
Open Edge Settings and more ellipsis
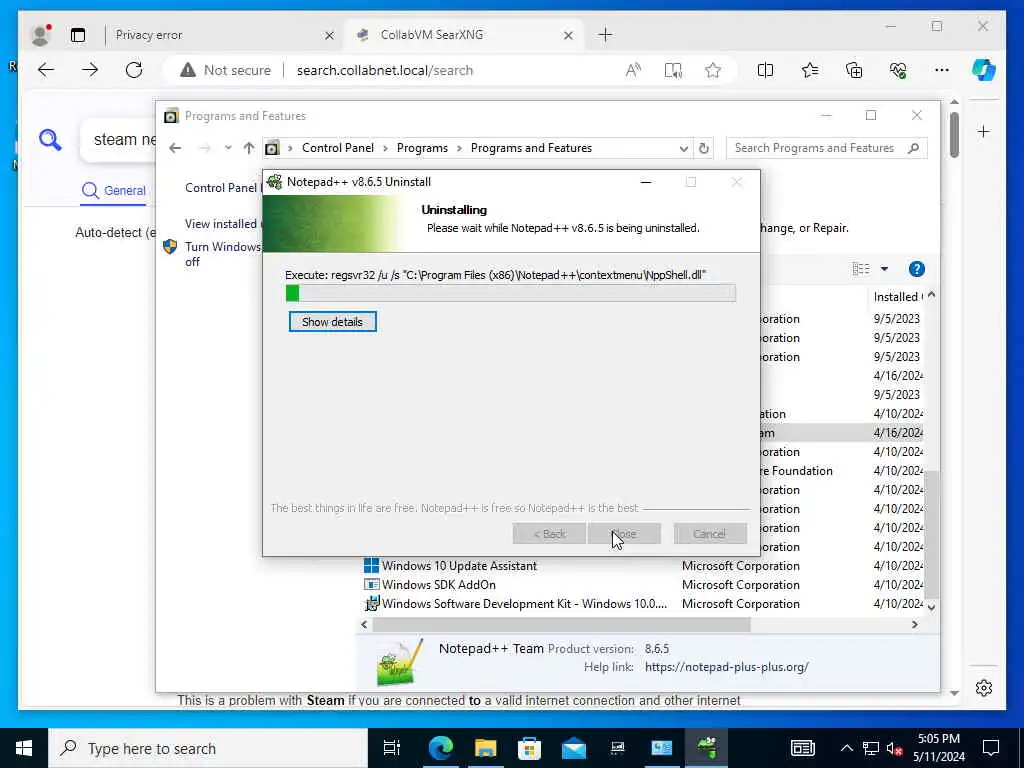[942, 70]
